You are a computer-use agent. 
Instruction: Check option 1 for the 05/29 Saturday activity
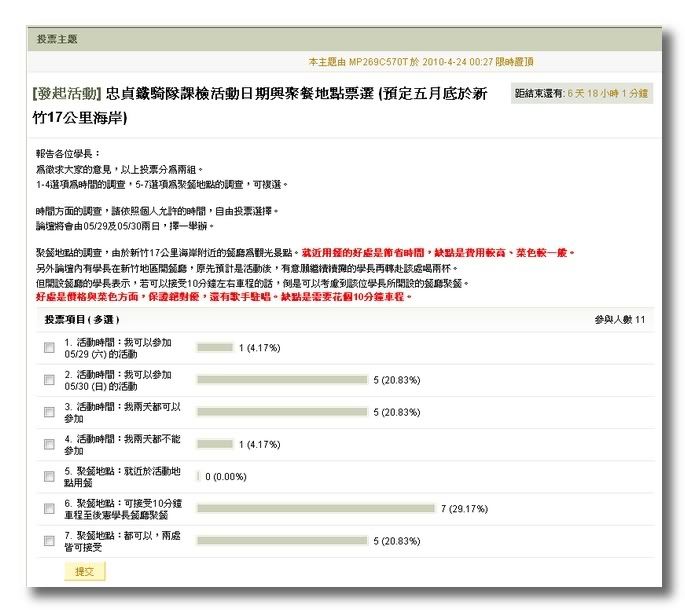(49, 348)
